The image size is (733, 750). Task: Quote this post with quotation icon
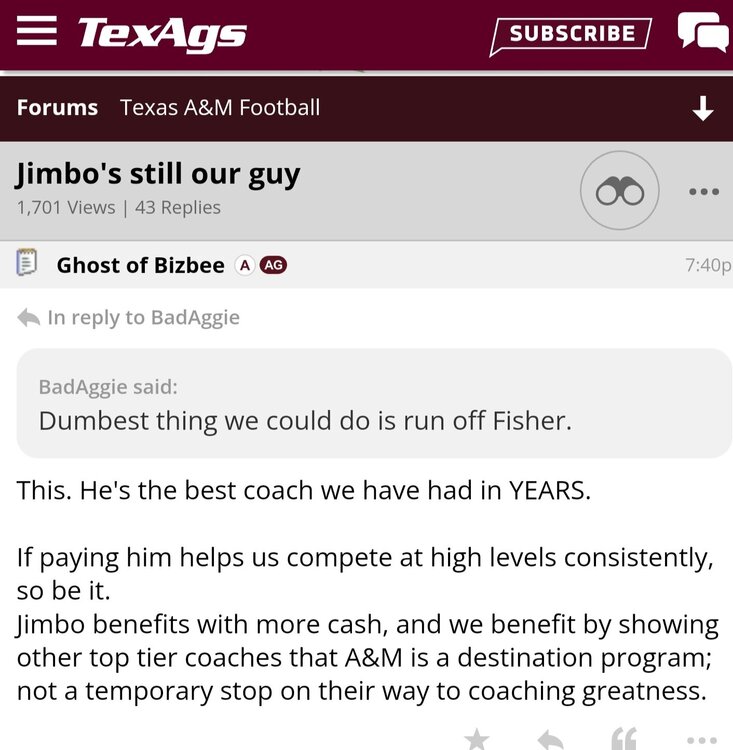tap(624, 740)
